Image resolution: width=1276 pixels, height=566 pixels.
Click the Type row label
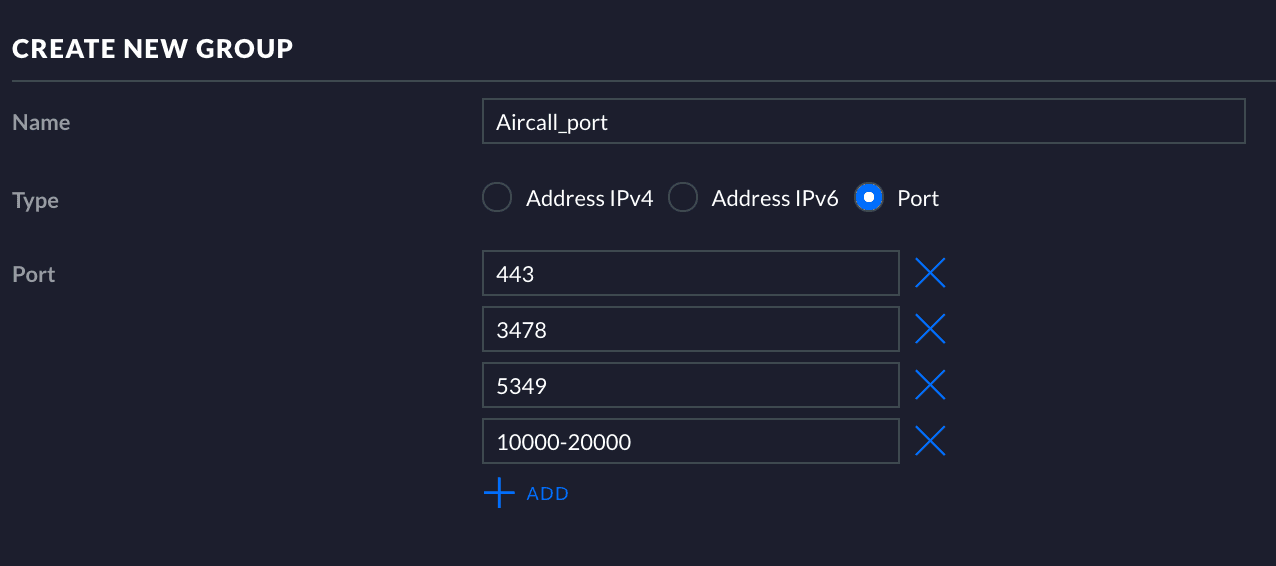pos(35,201)
